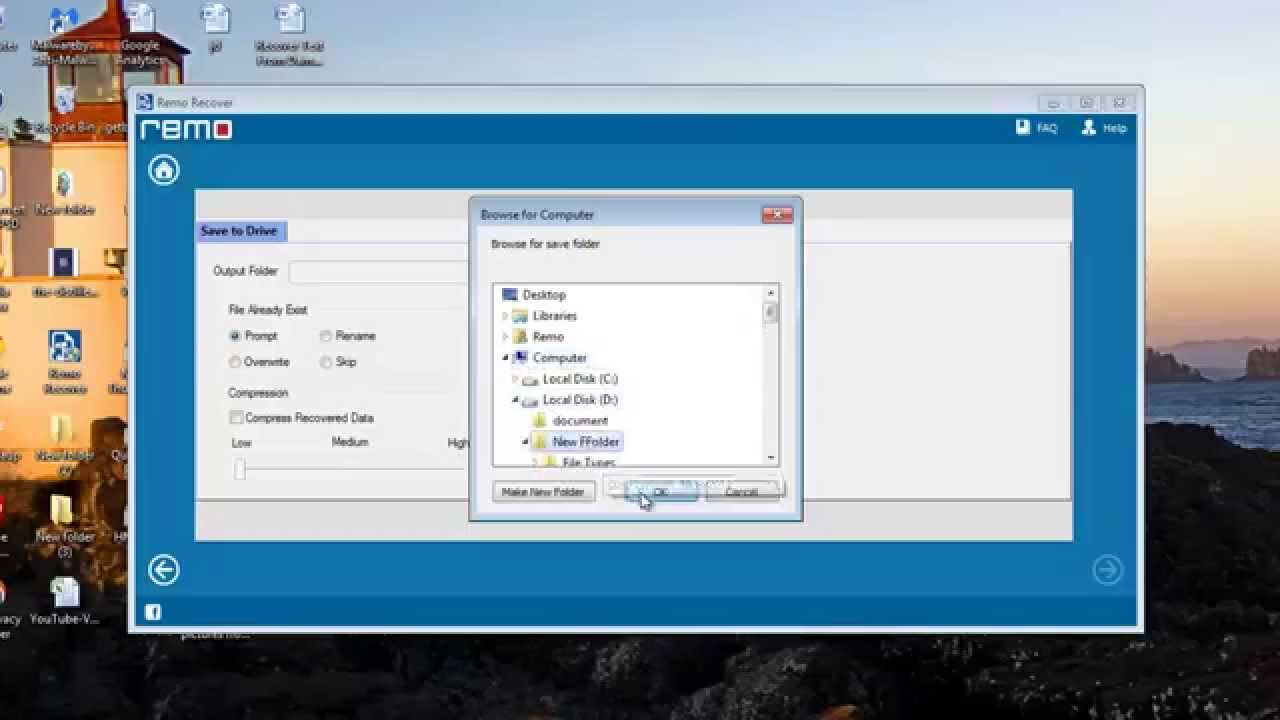Cancel the Browse for Computer dialog

pyautogui.click(x=741, y=492)
